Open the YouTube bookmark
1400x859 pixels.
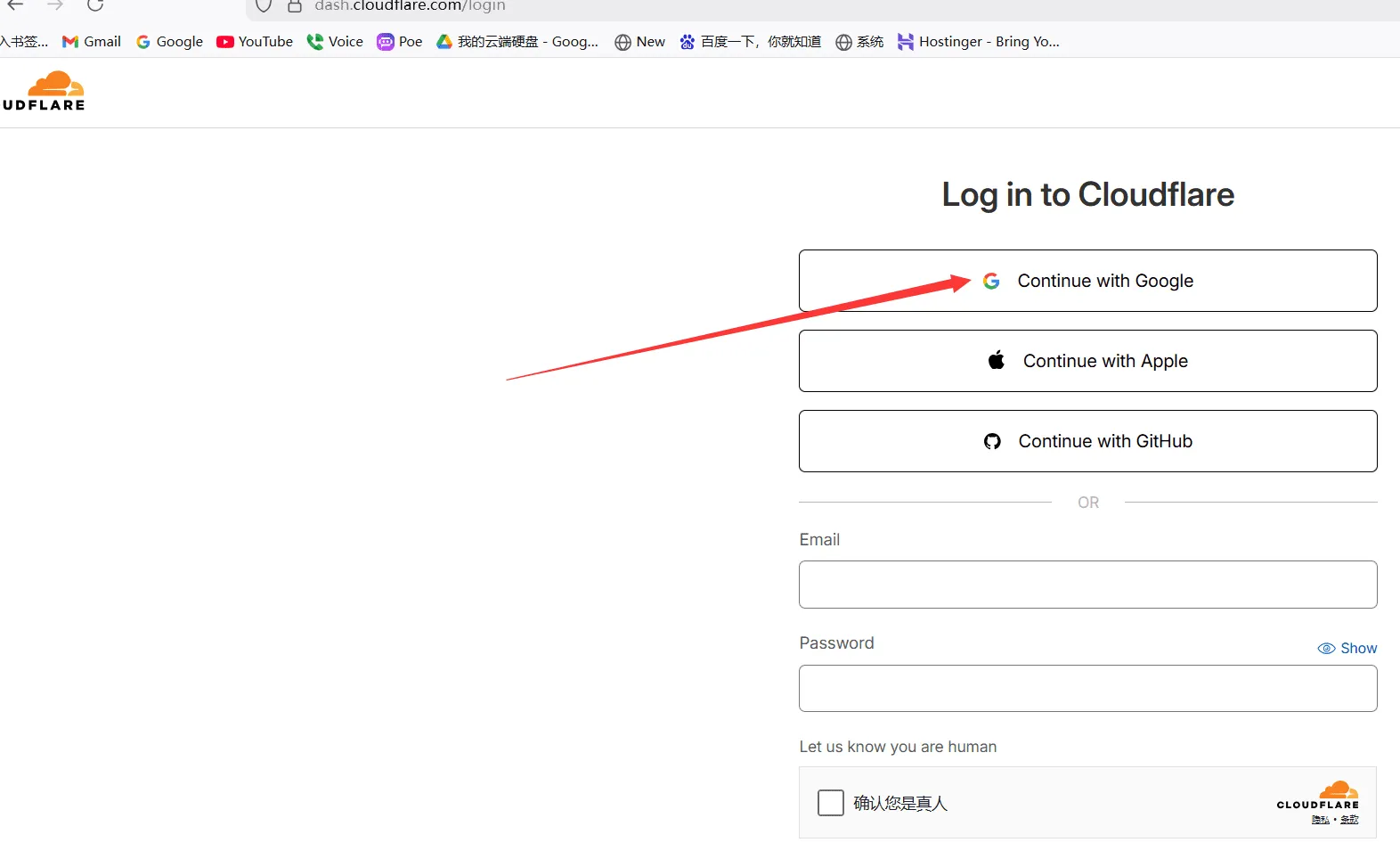point(255,42)
